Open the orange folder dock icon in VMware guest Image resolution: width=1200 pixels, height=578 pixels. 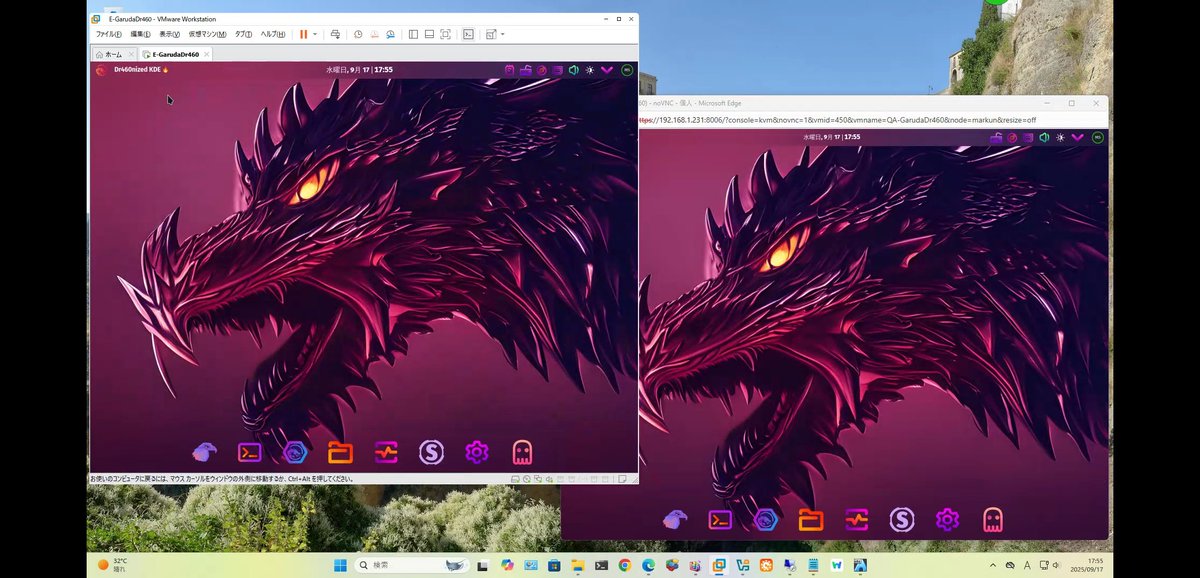pyautogui.click(x=340, y=453)
